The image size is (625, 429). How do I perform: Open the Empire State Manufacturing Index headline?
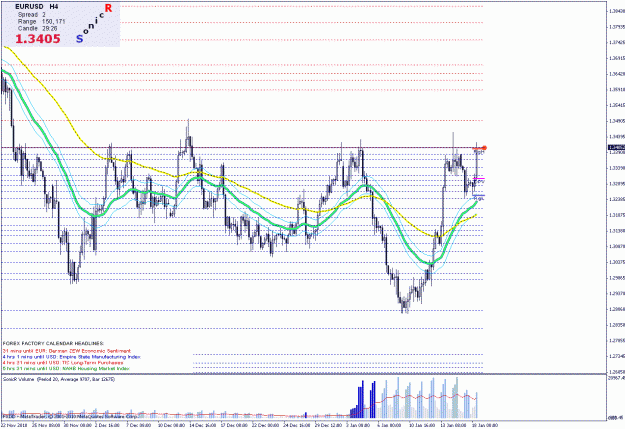72,357
